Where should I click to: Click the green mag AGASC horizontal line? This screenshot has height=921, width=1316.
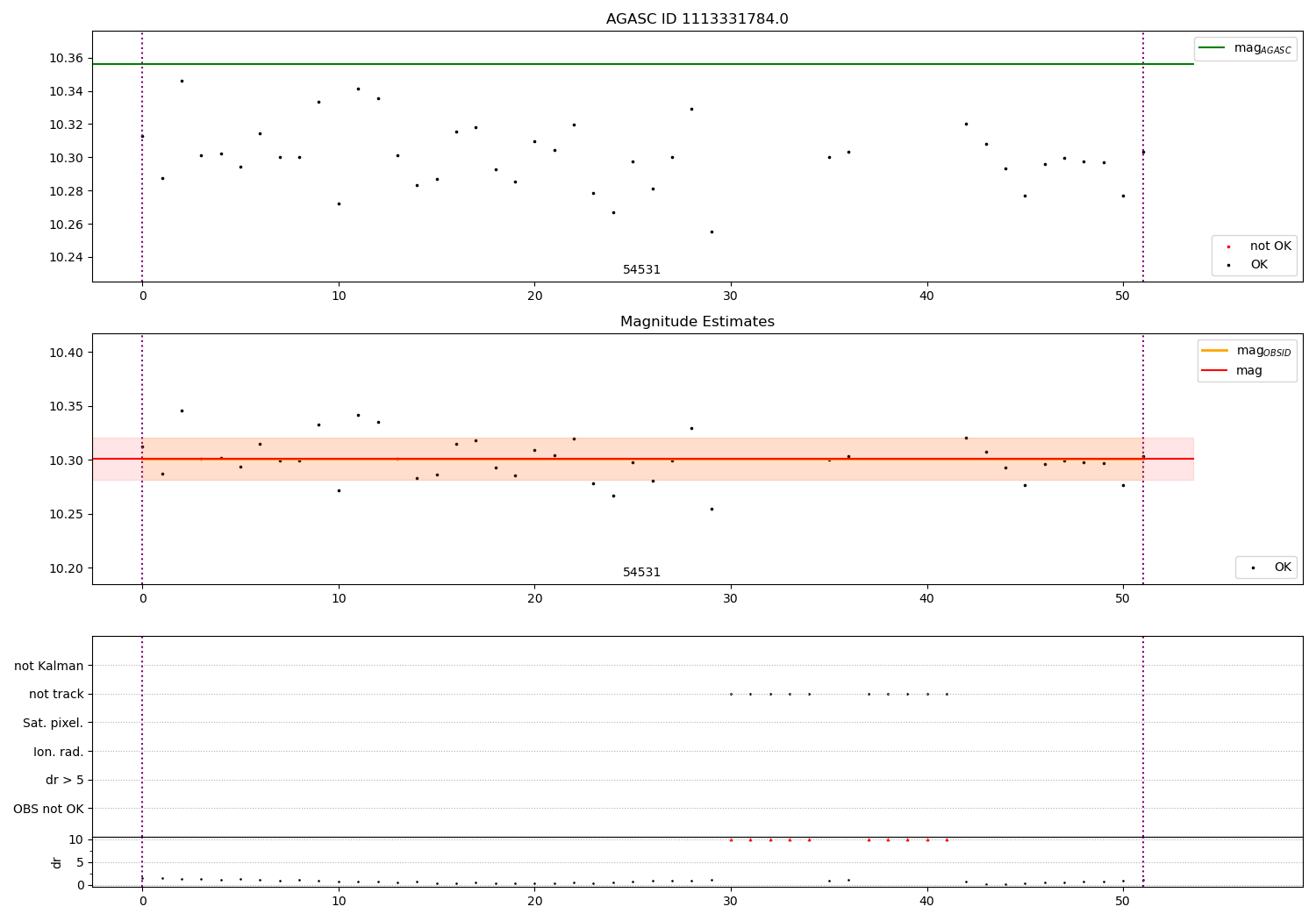click(642, 64)
